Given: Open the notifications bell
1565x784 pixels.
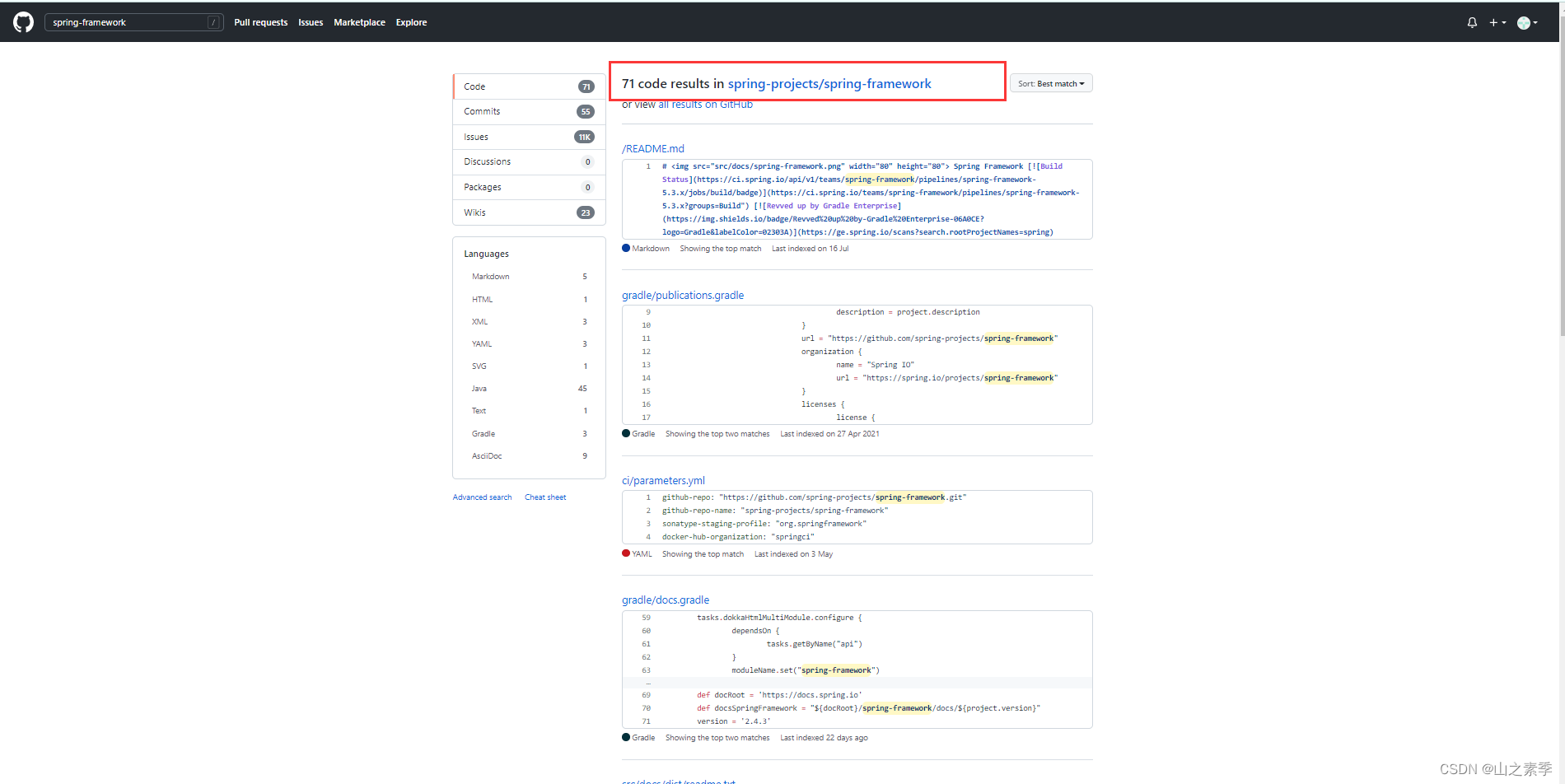Looking at the screenshot, I should (x=1472, y=22).
